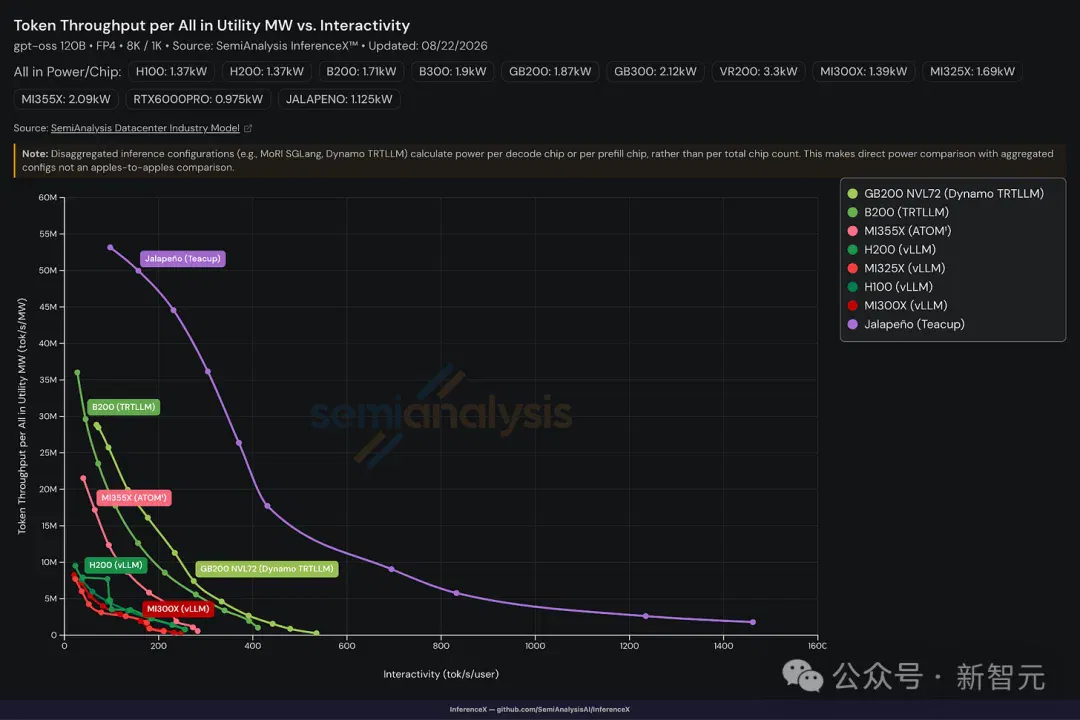
Task: Click the 'Interactivity (tok/s/user)' axis label
Action: click(441, 674)
